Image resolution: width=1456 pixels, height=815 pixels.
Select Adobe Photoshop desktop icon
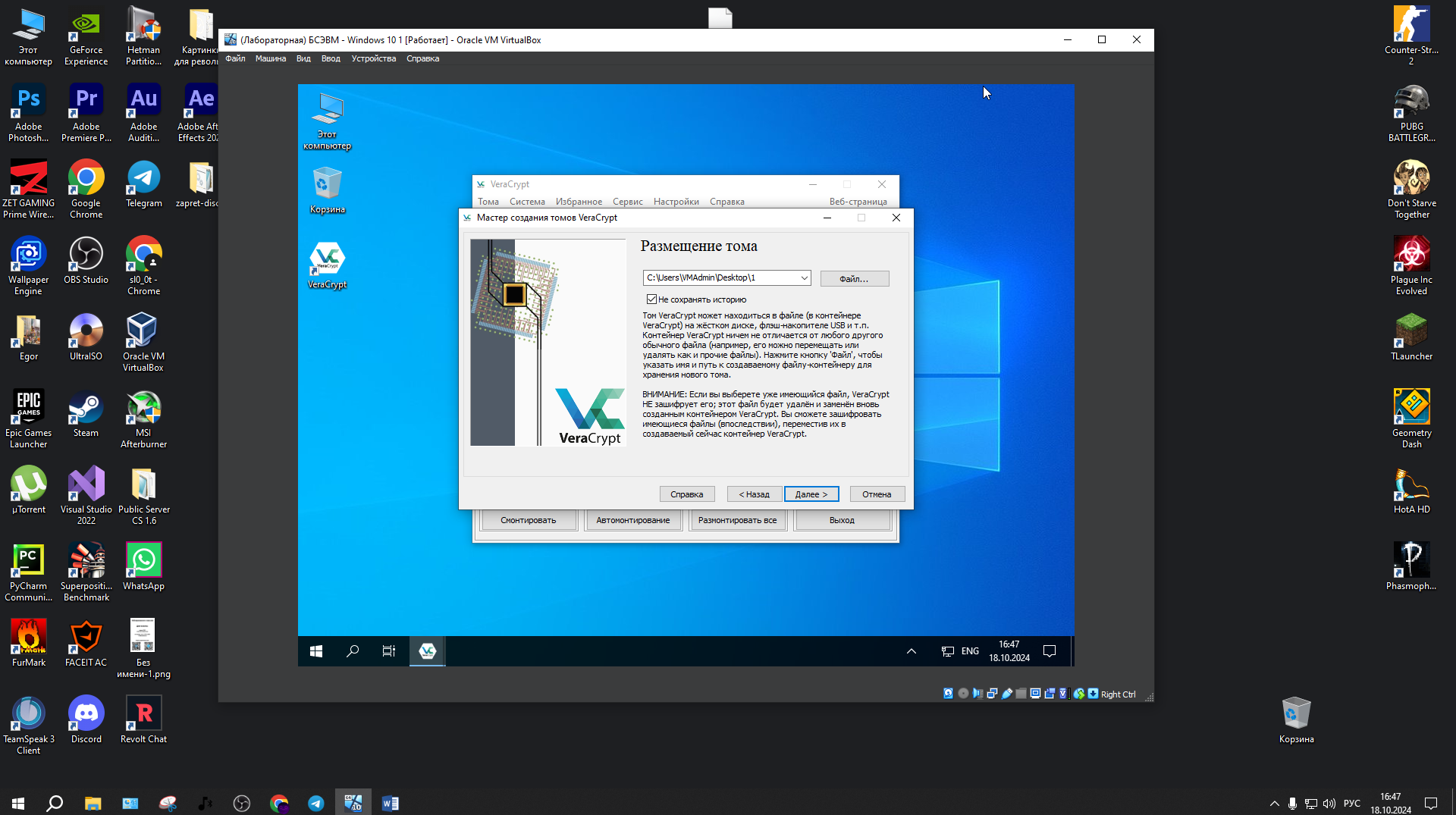29,113
